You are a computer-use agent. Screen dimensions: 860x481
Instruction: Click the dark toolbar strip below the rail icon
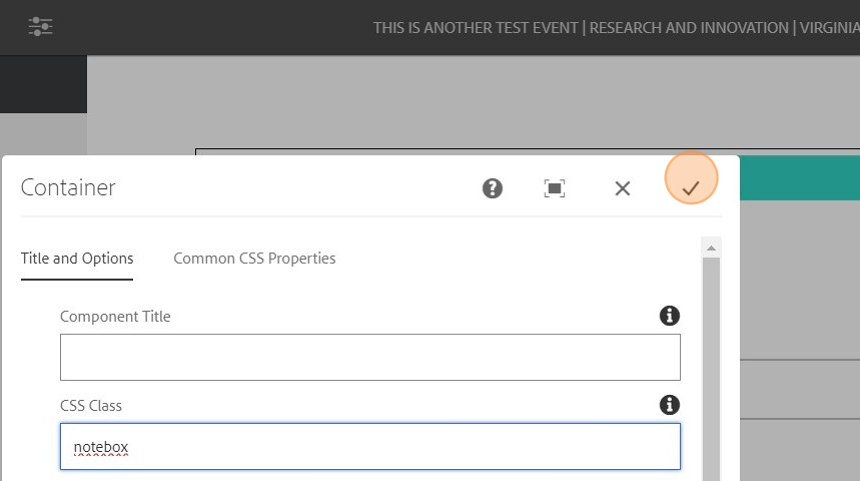coord(43,84)
